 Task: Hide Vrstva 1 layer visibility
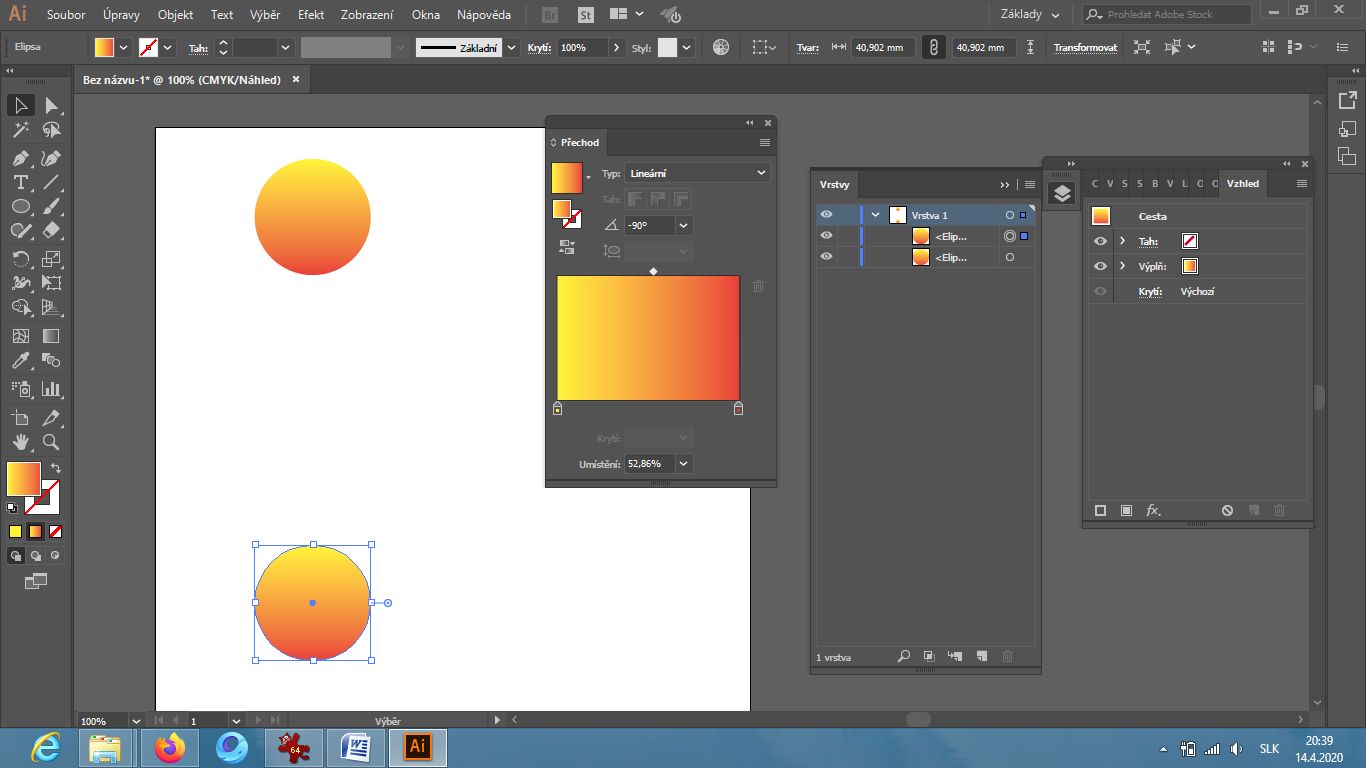(826, 215)
